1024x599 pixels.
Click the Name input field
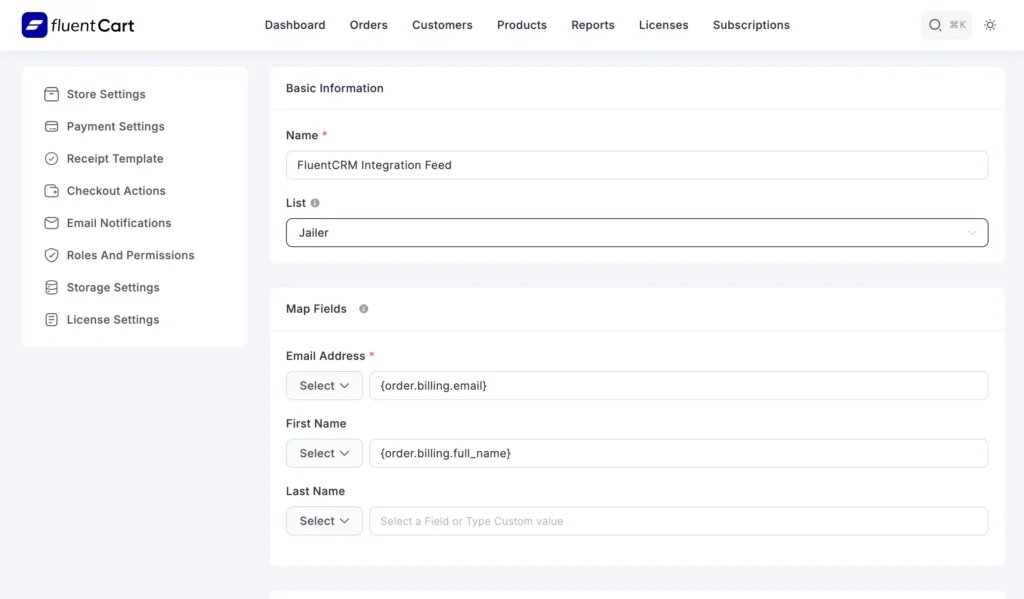coord(637,165)
